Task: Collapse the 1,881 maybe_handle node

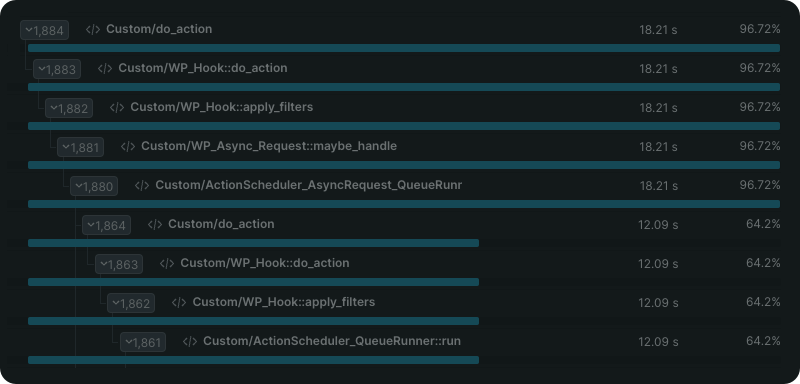Action: 81,147
